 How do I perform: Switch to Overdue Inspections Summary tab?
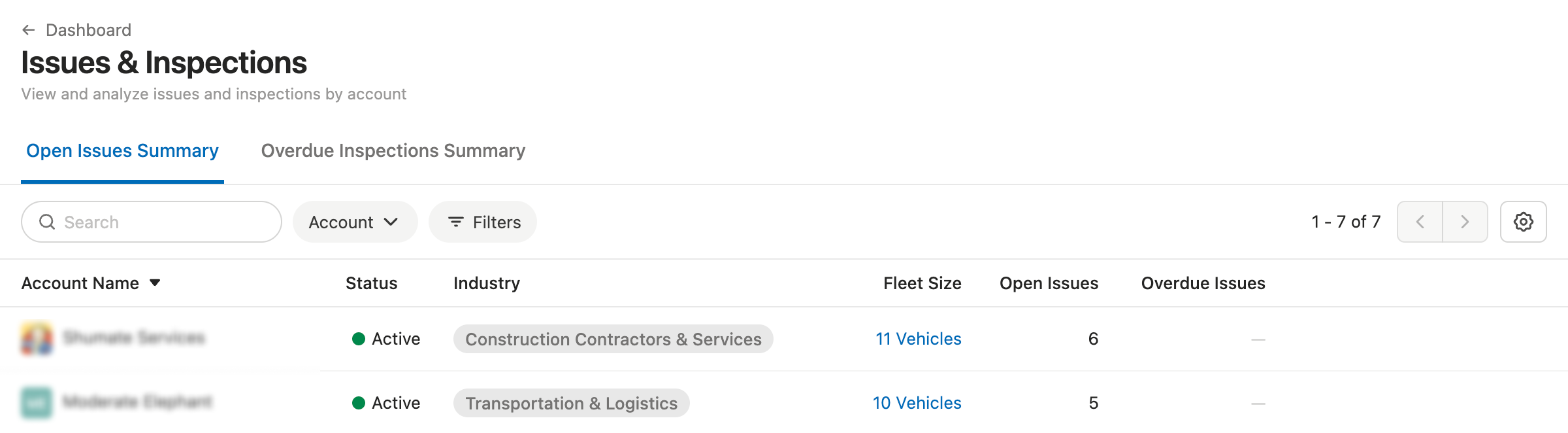(393, 151)
